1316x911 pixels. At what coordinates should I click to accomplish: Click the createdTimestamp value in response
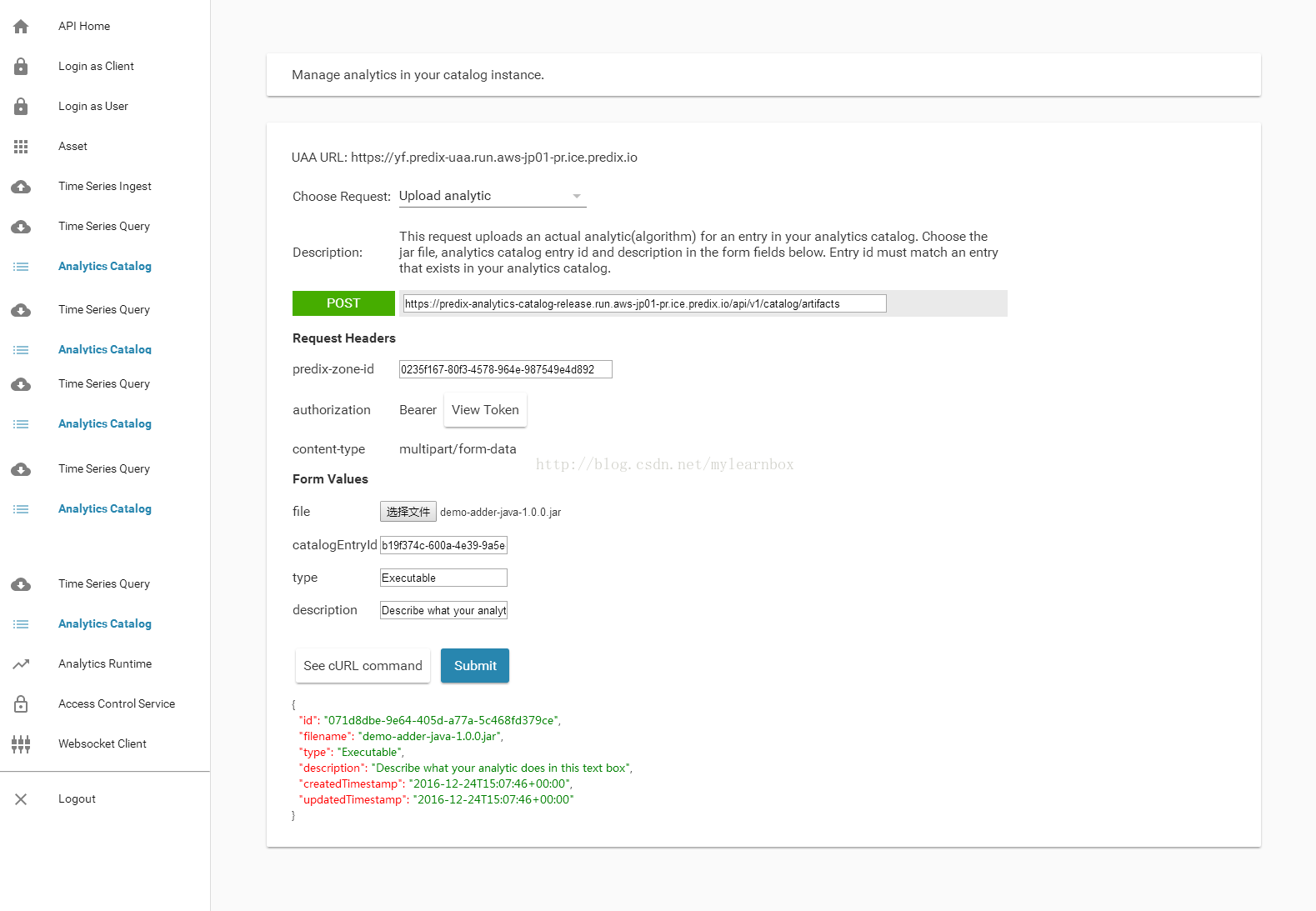click(489, 783)
